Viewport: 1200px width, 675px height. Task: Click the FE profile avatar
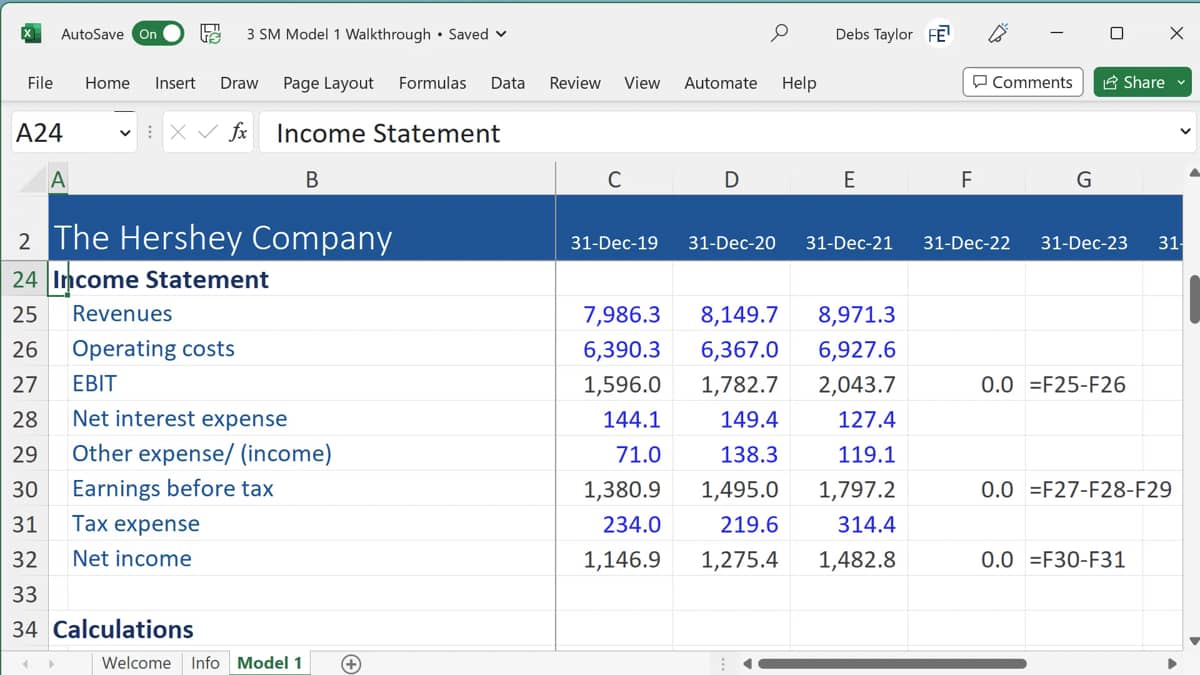[939, 34]
